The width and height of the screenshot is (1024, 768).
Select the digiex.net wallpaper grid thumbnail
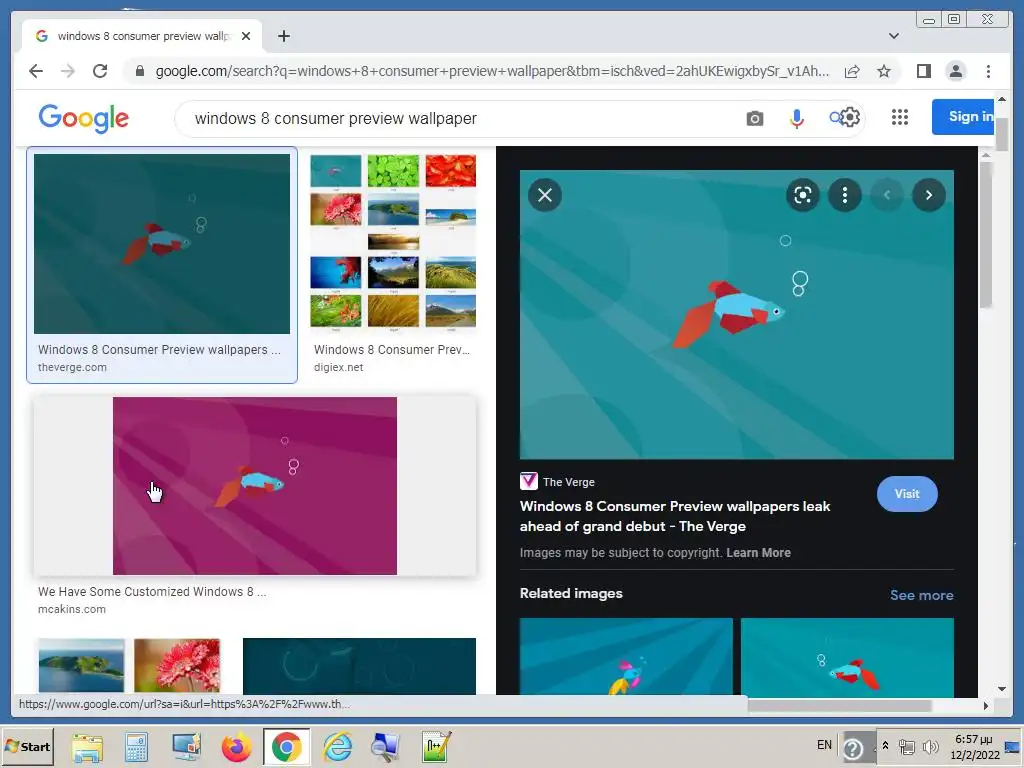click(393, 242)
